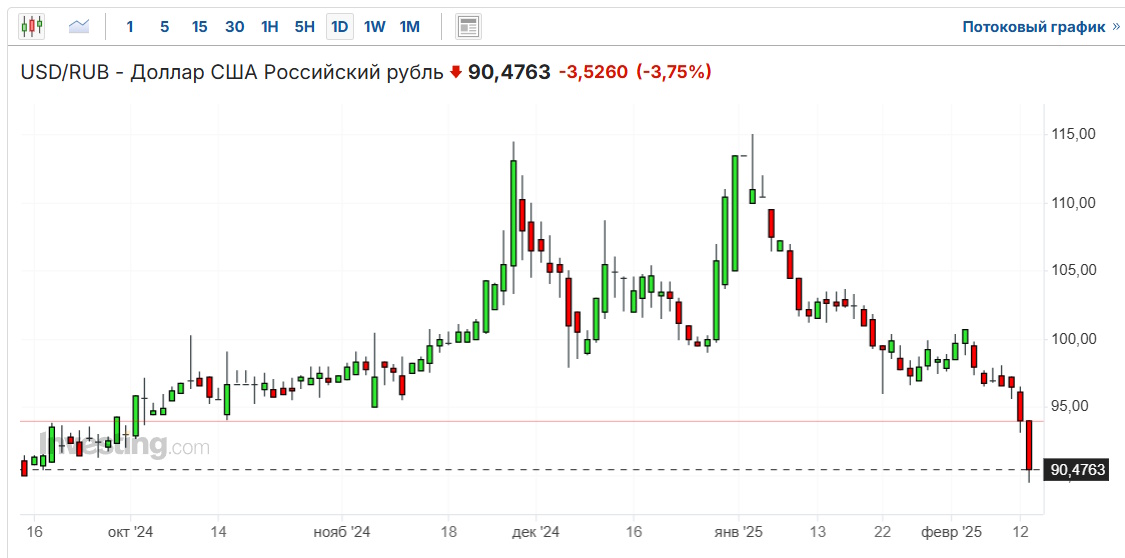Click the 90,4763 price label on axis
This screenshot has width=1125, height=558.
click(1076, 470)
